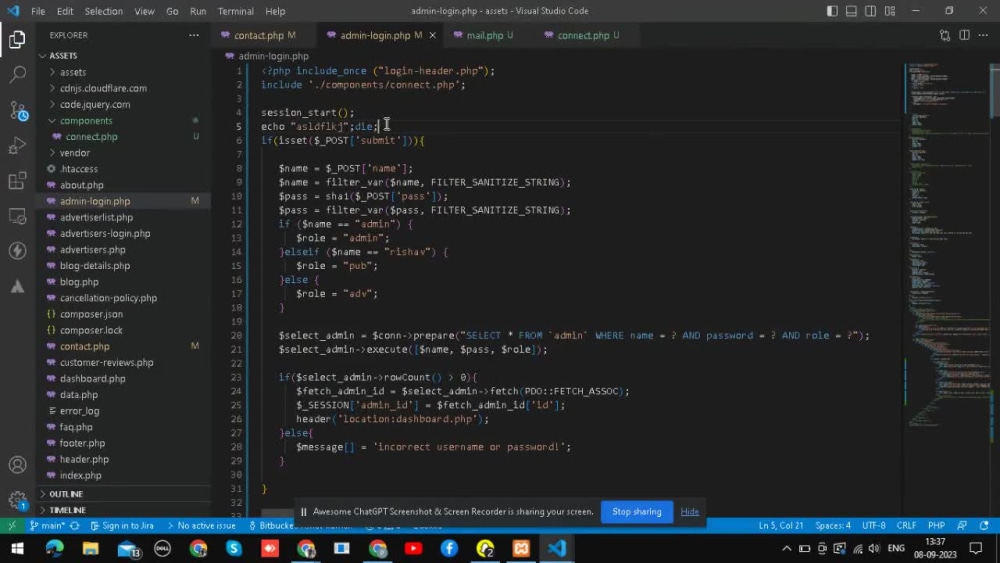Click No active issue in status bar

click(x=202, y=526)
